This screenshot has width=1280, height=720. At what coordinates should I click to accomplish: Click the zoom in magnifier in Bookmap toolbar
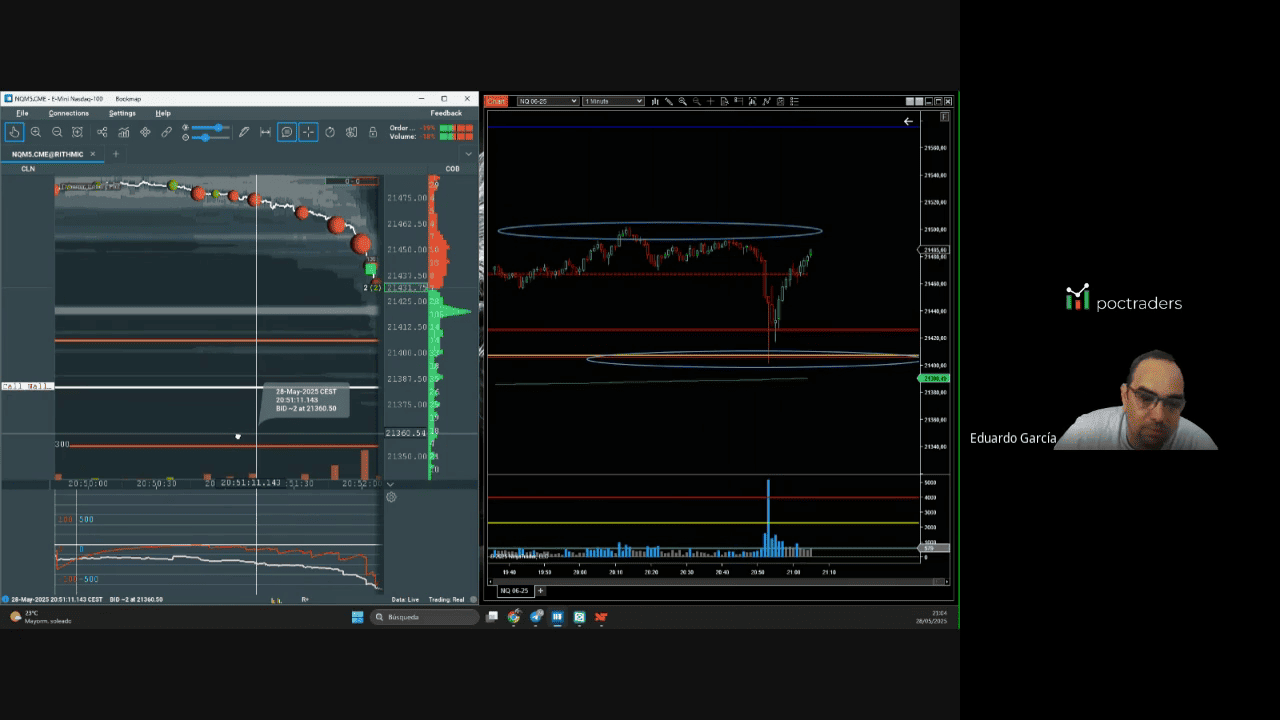36,132
